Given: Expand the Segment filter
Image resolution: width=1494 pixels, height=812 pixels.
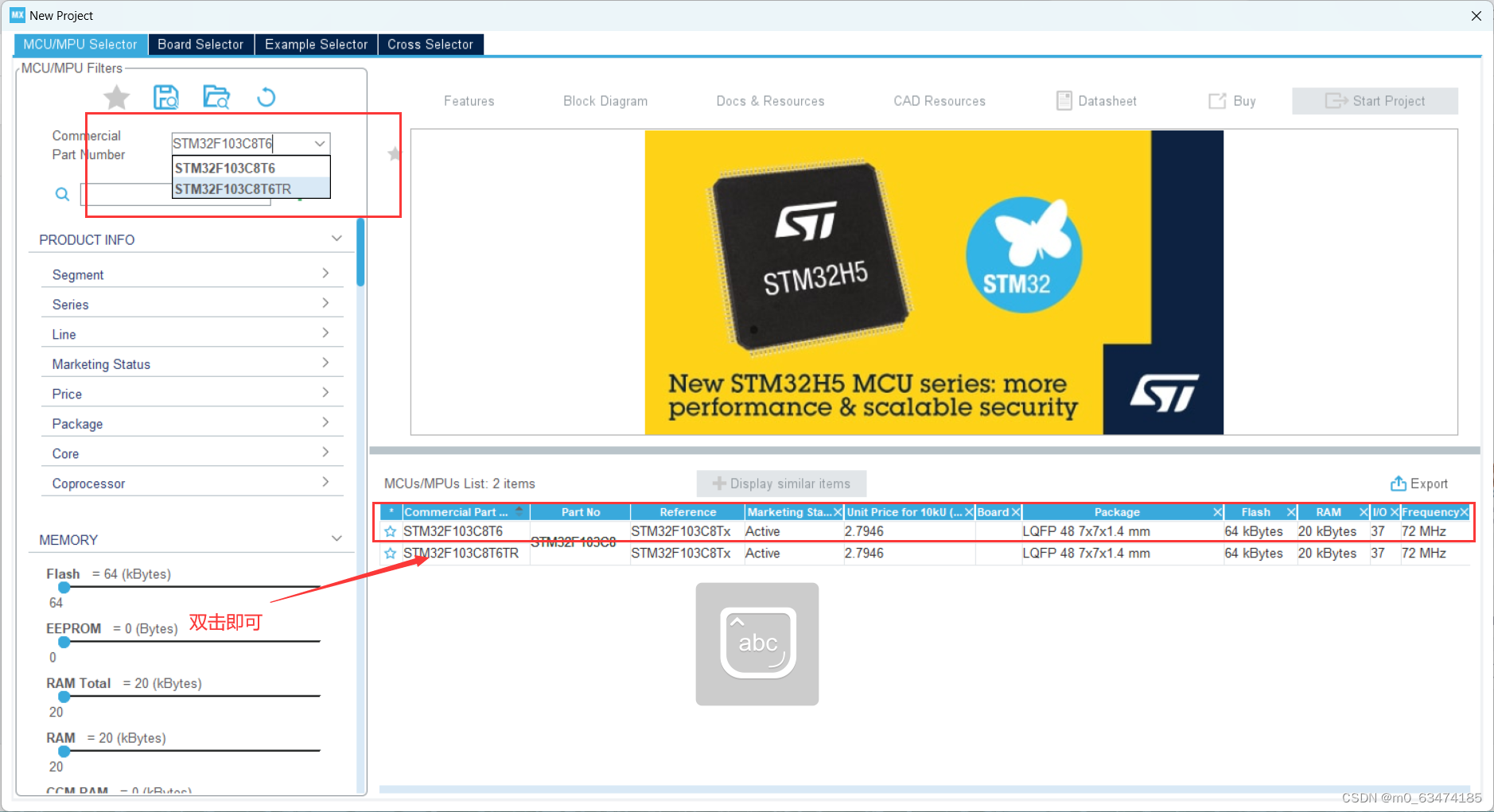Looking at the screenshot, I should pos(325,274).
